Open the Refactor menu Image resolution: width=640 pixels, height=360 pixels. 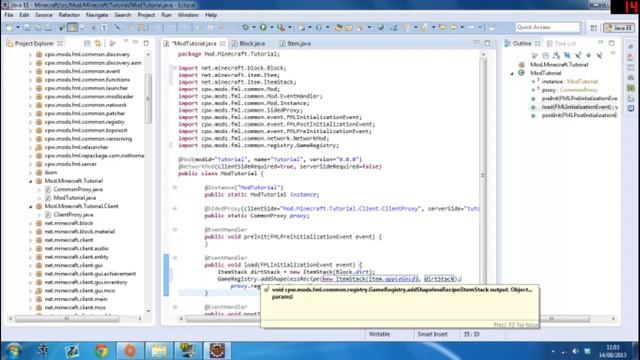coord(69,15)
